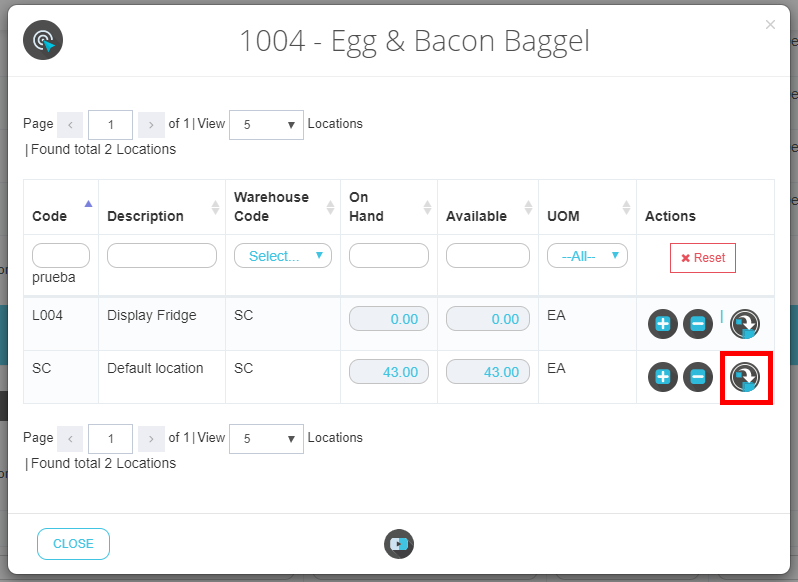Click the On Hand filter input
Image resolution: width=798 pixels, height=582 pixels.
pos(389,256)
